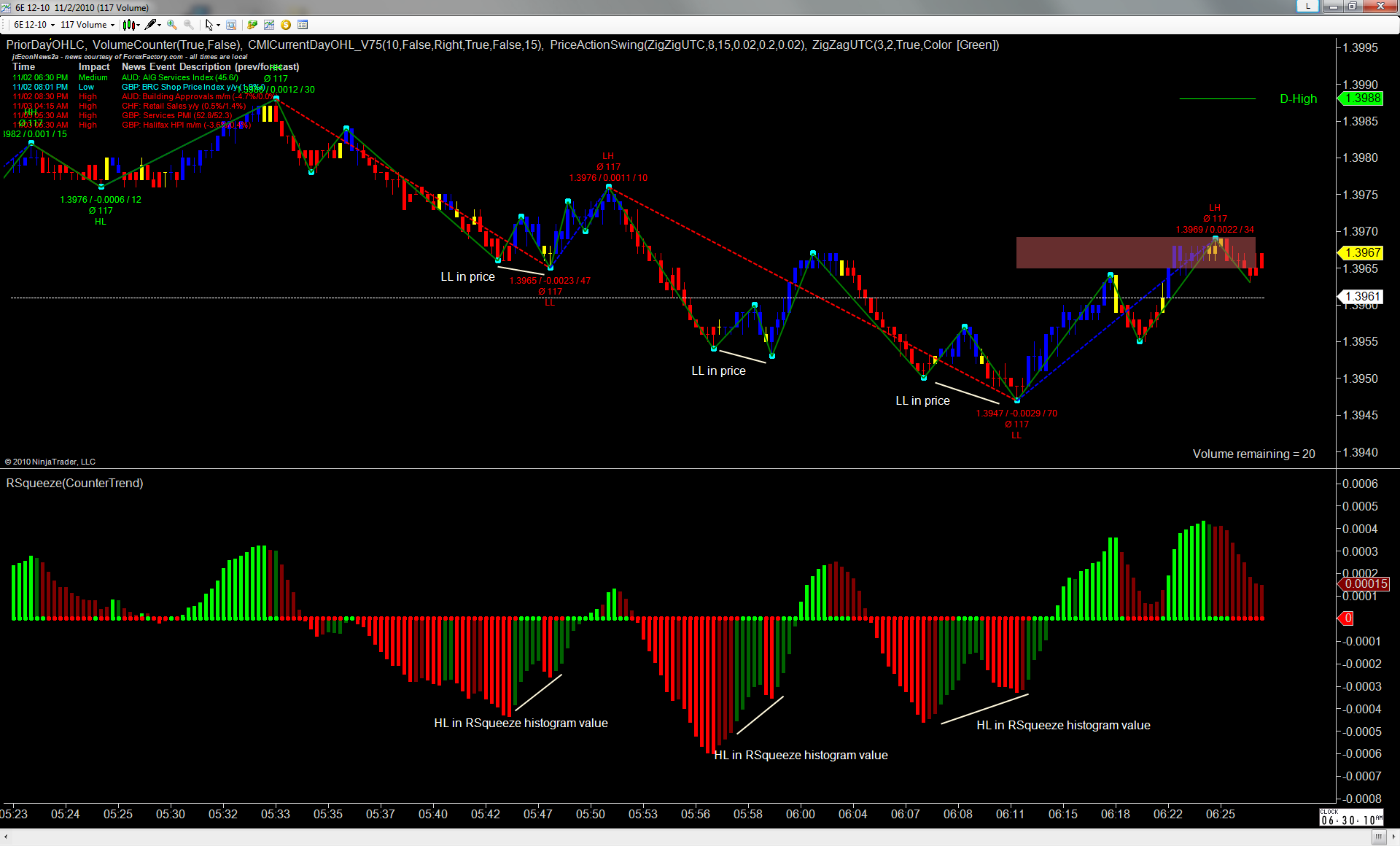Select the cursor pointer tool icon
The image size is (1400, 846).
point(209,25)
